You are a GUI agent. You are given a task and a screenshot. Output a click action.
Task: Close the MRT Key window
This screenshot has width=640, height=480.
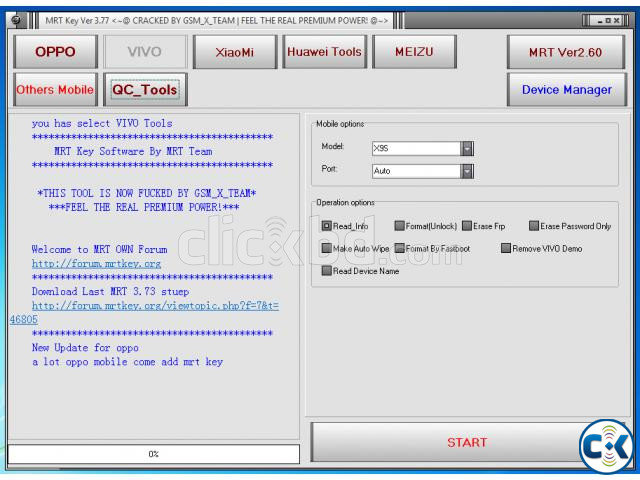point(616,20)
